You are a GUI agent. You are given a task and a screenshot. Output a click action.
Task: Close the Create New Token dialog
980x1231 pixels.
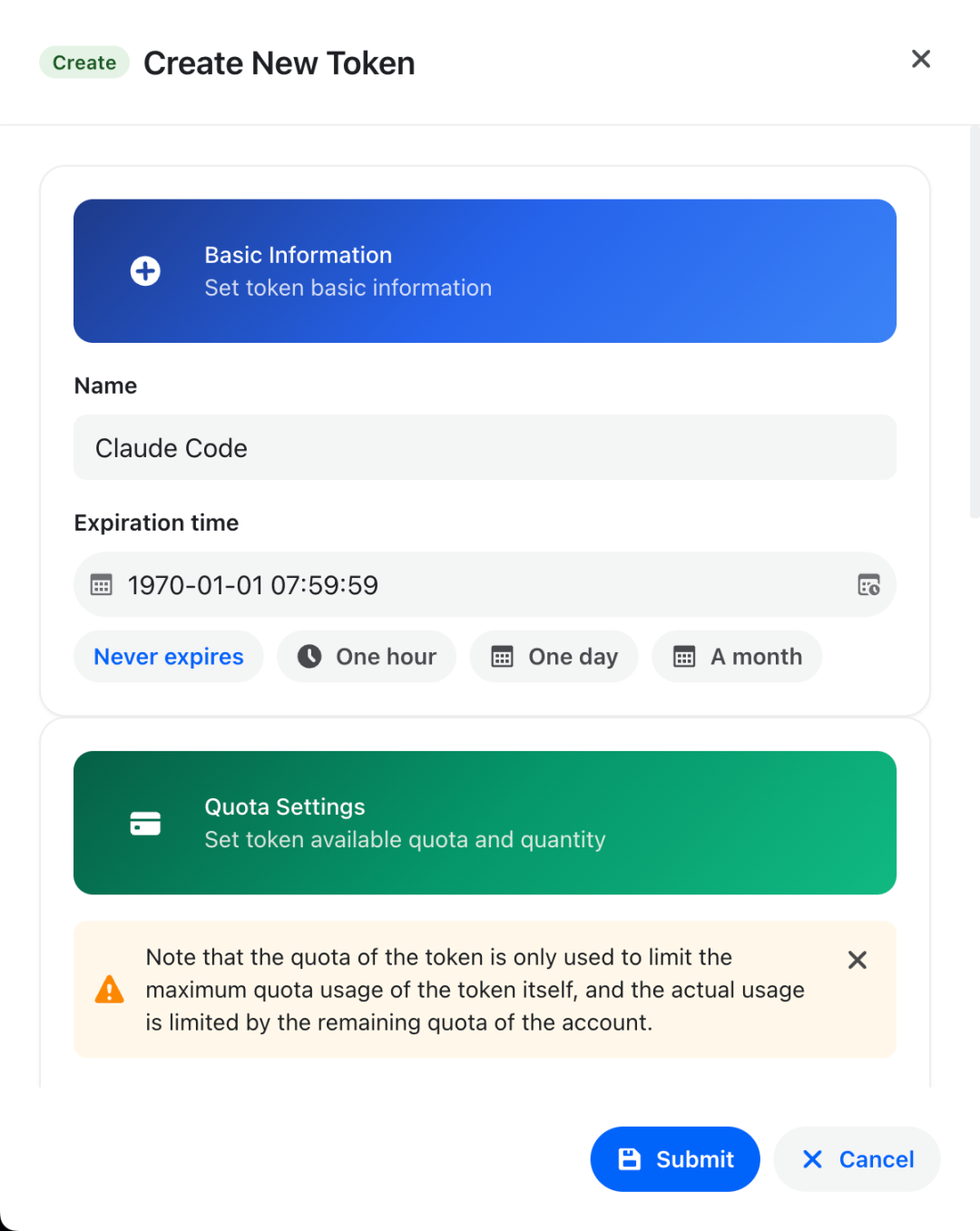920,60
